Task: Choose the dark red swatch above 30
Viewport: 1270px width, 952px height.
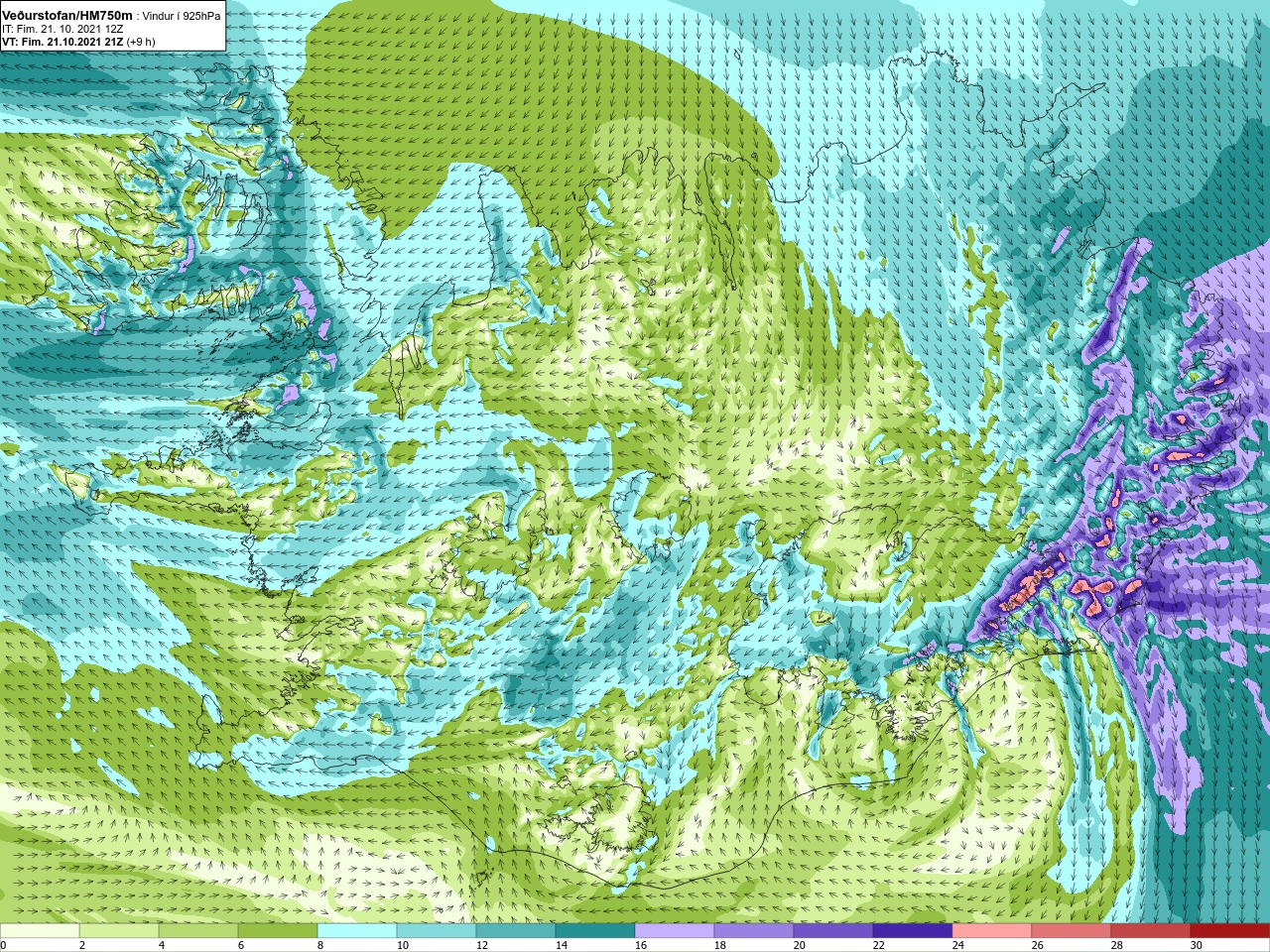Action: [x=1230, y=931]
